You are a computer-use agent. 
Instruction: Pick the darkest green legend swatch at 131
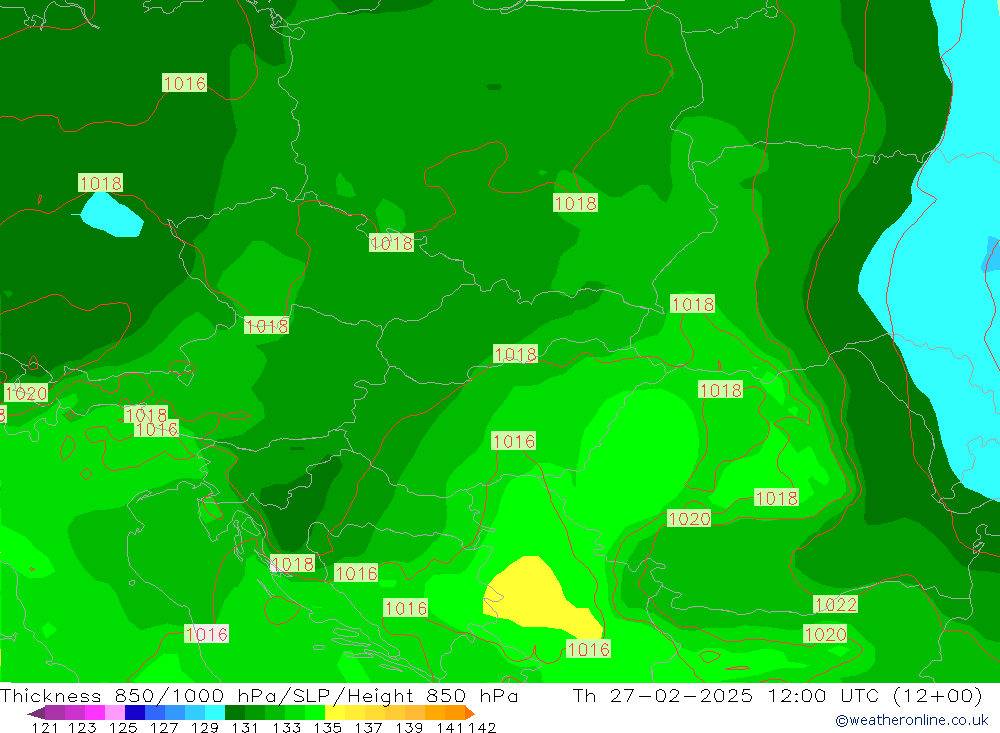(235, 713)
